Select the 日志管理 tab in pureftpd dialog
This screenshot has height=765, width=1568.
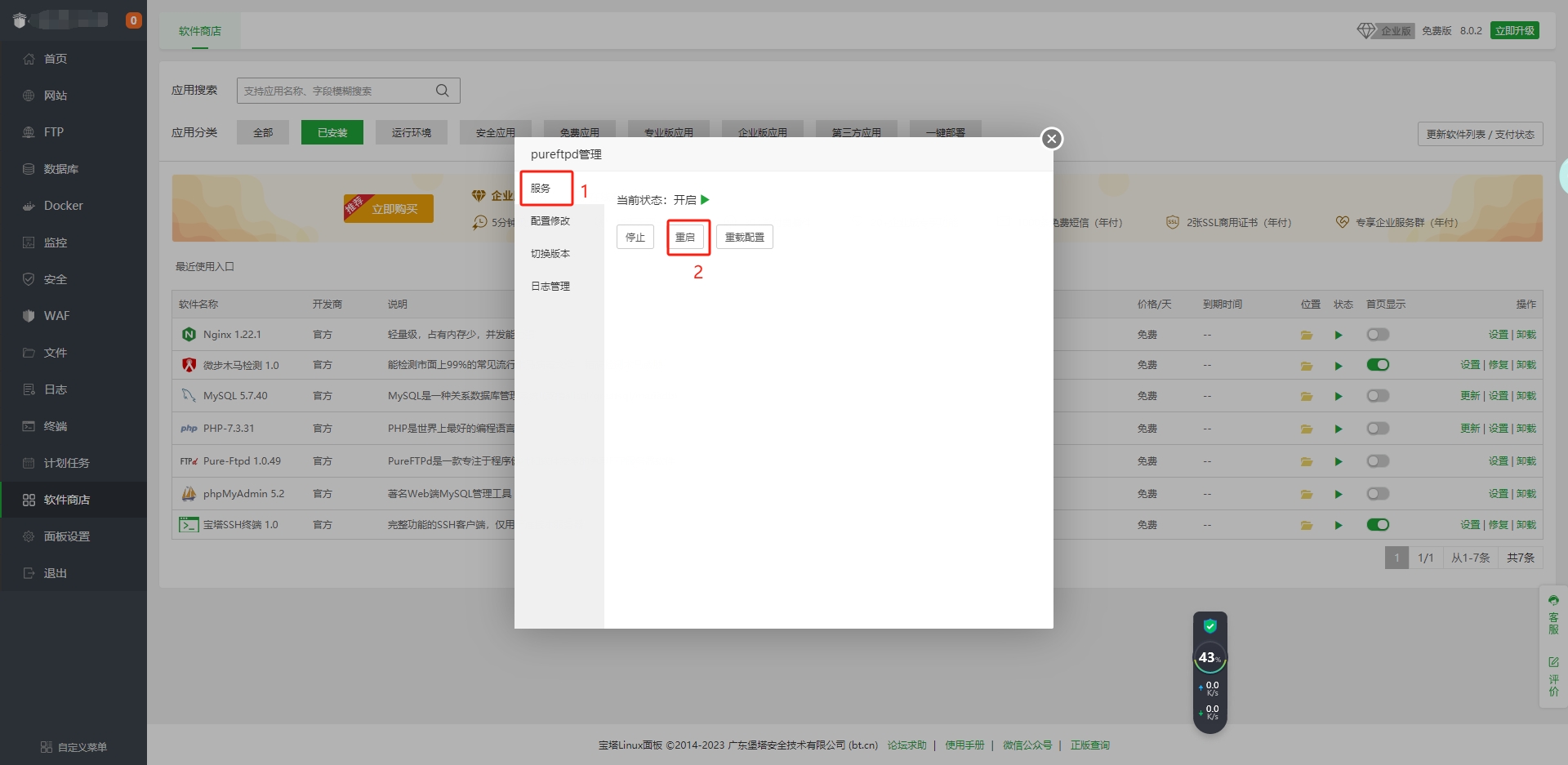(559, 287)
